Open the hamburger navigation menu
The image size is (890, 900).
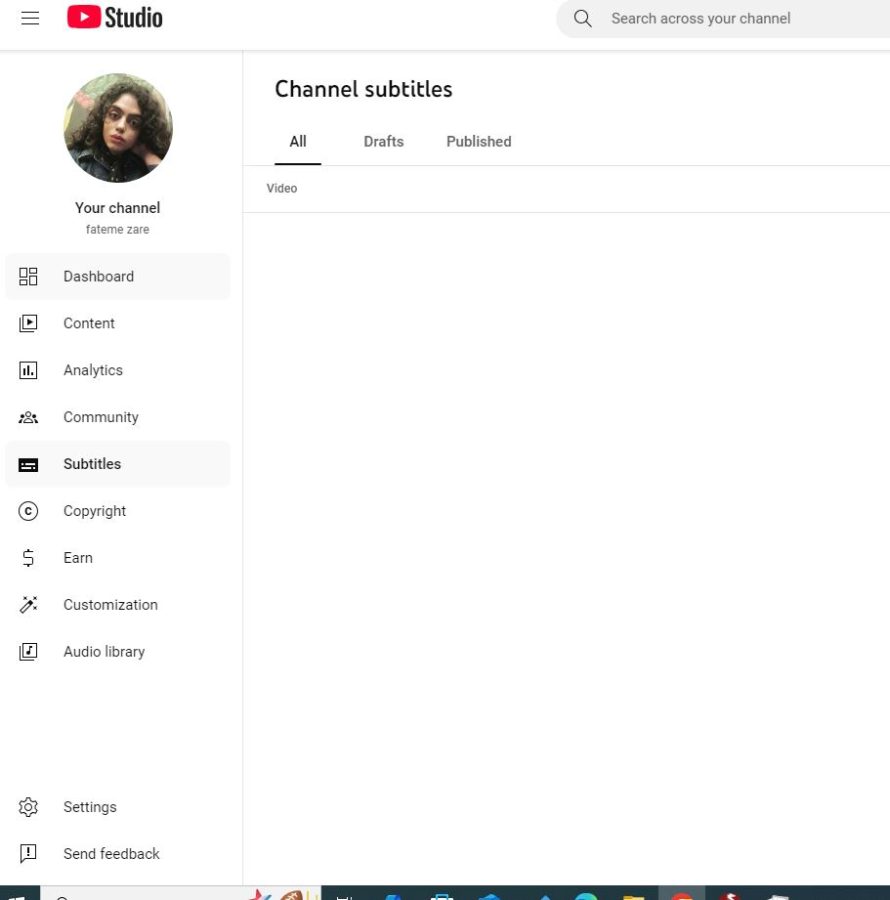pyautogui.click(x=30, y=18)
